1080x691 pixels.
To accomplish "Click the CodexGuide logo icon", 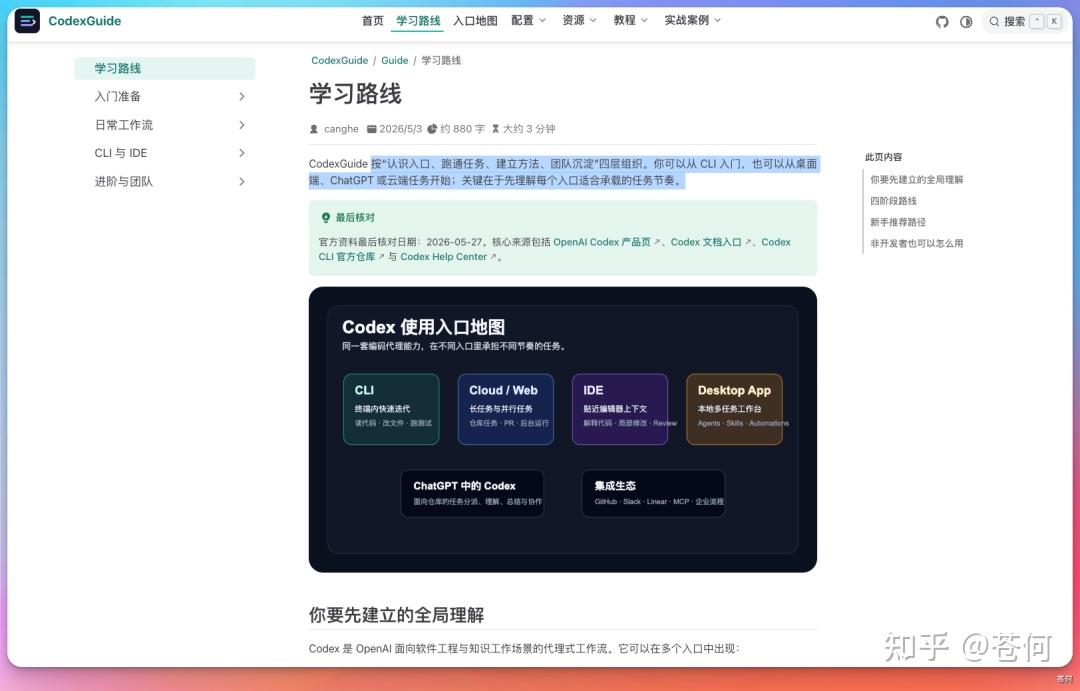I will pos(27,21).
